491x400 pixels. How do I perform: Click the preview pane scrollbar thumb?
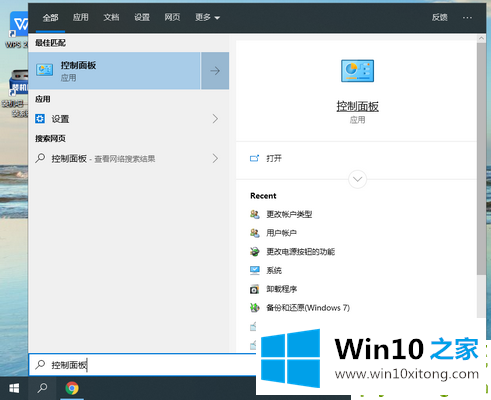coord(481,159)
